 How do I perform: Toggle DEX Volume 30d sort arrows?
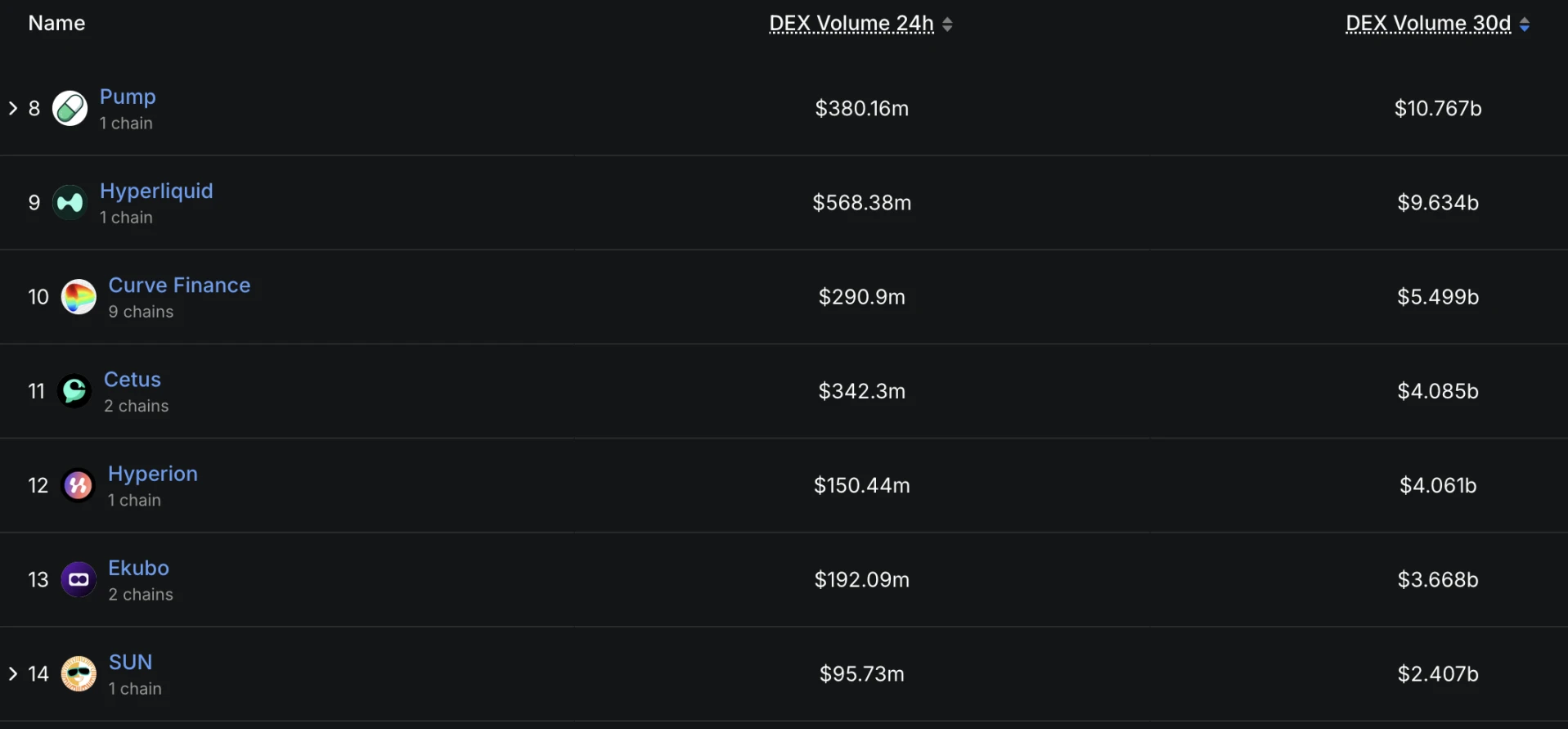coord(1525,25)
